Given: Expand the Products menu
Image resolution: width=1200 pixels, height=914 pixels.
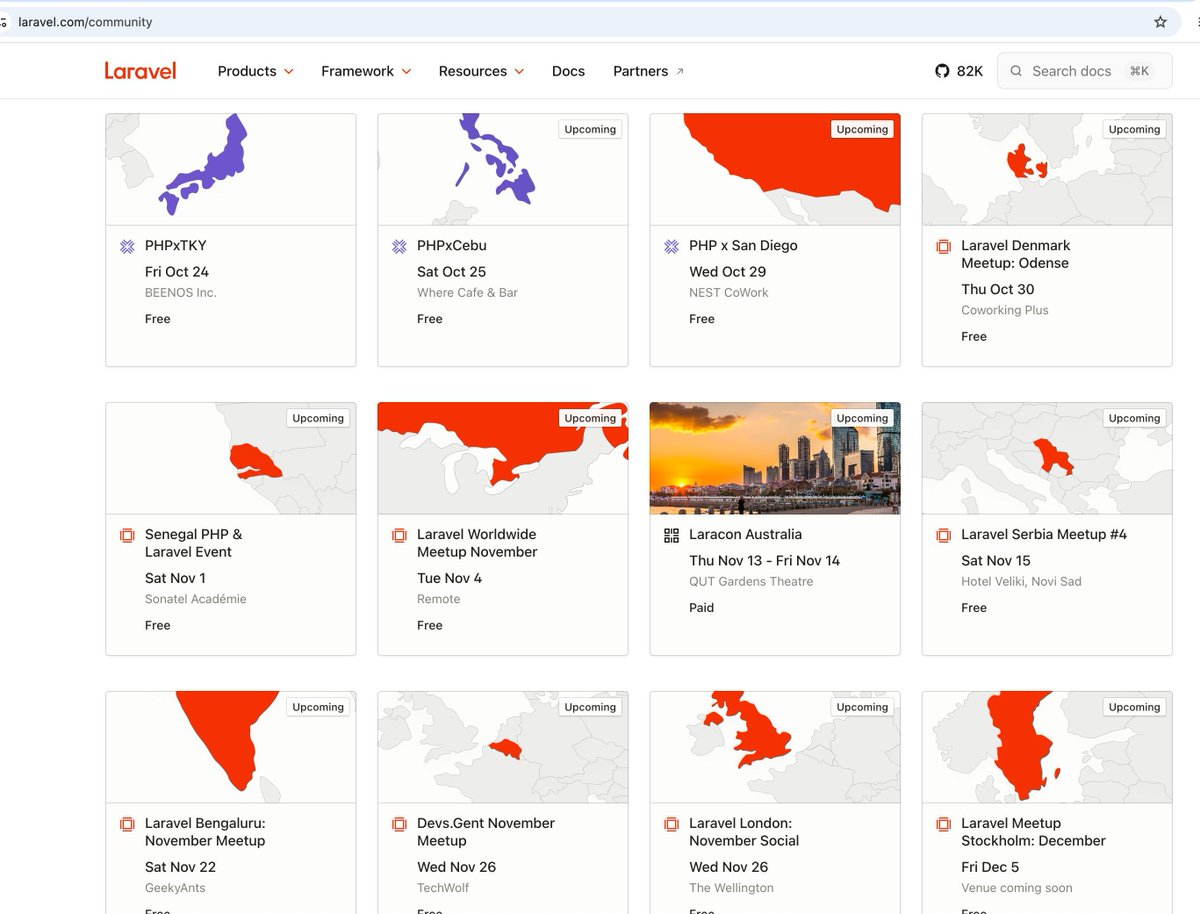Looking at the screenshot, I should [x=256, y=71].
